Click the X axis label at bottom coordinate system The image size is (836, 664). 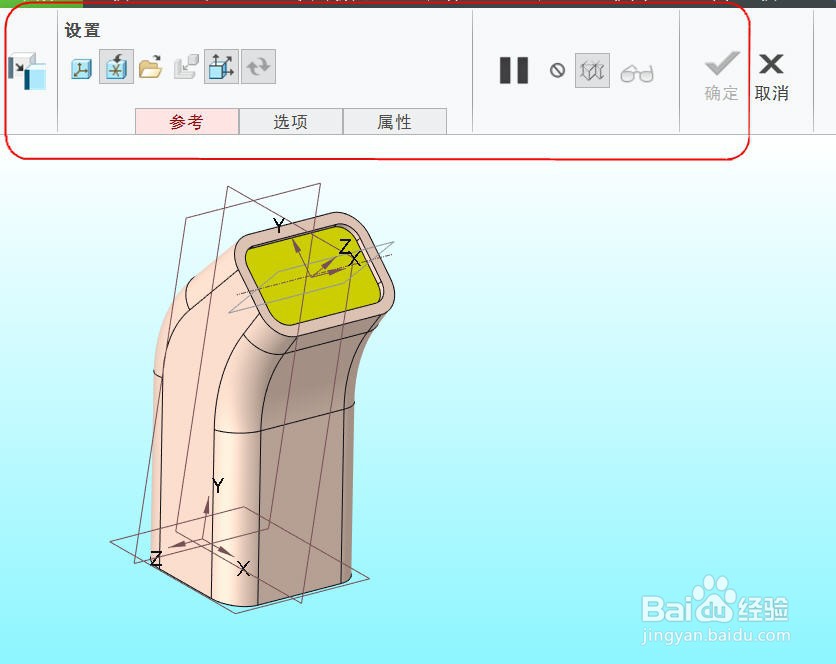click(243, 569)
